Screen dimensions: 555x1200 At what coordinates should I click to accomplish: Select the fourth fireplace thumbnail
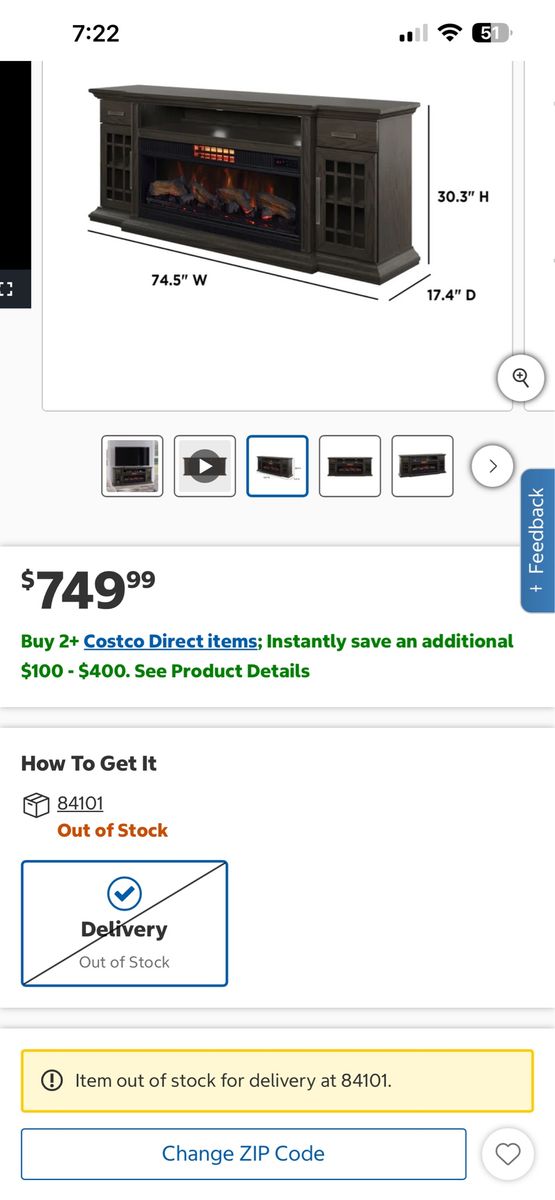click(350, 466)
